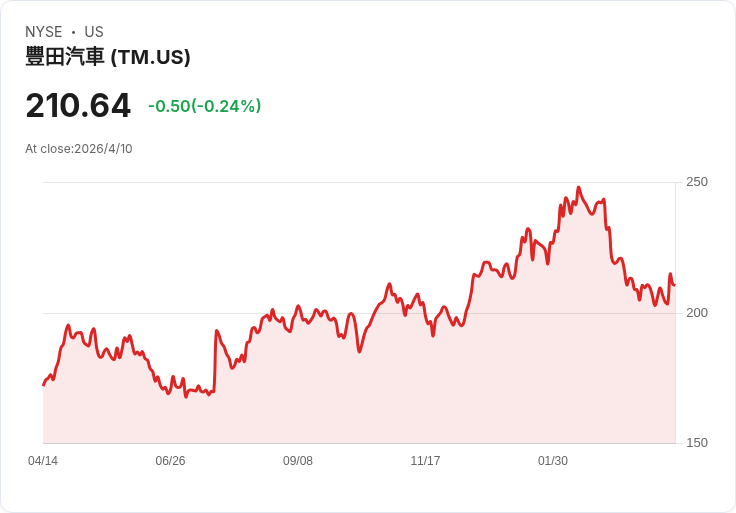Screen dimensions: 736x513
Task: Click the 200 price axis label
Action: [x=697, y=313]
